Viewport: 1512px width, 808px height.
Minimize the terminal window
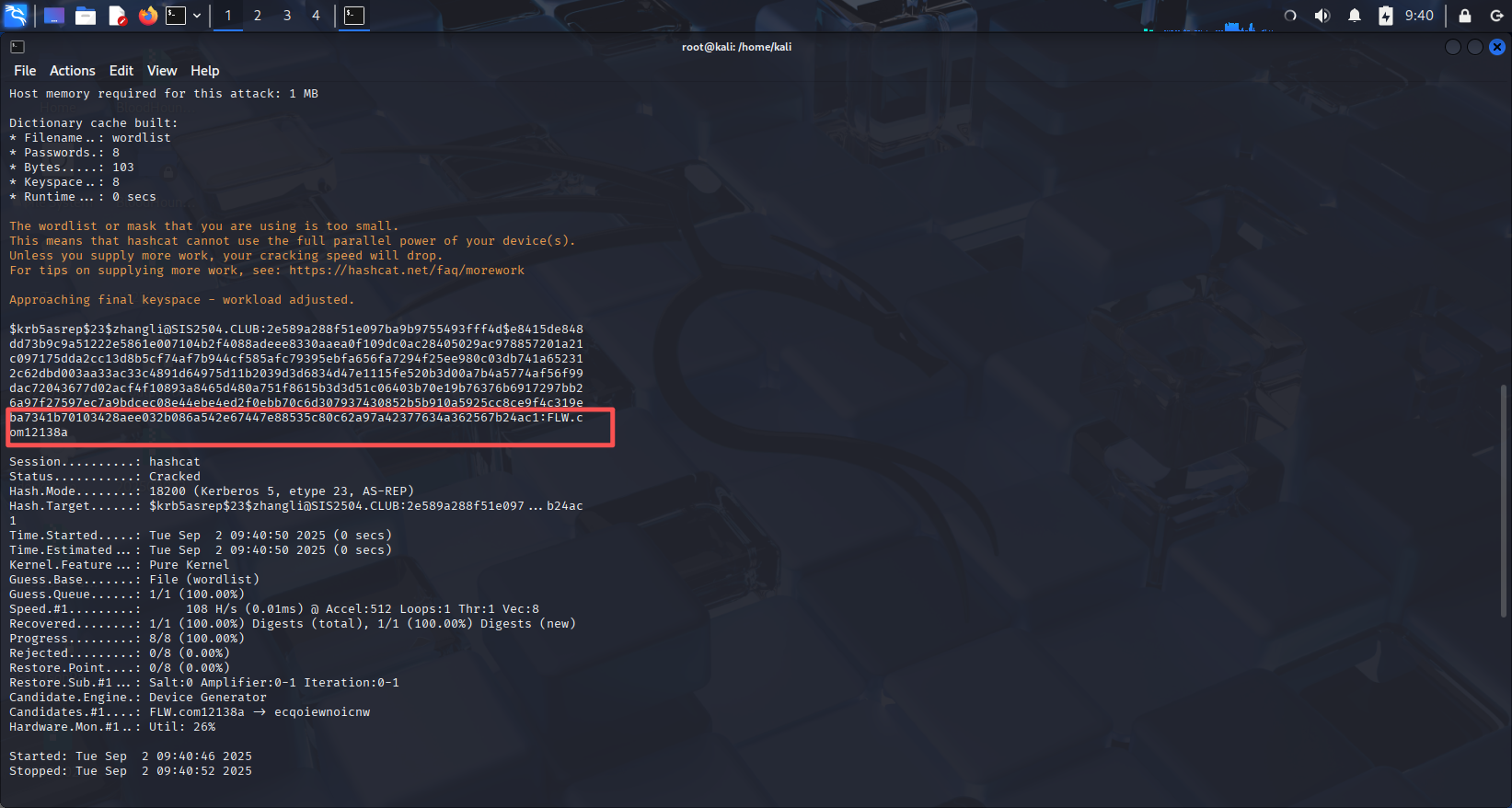[1453, 47]
